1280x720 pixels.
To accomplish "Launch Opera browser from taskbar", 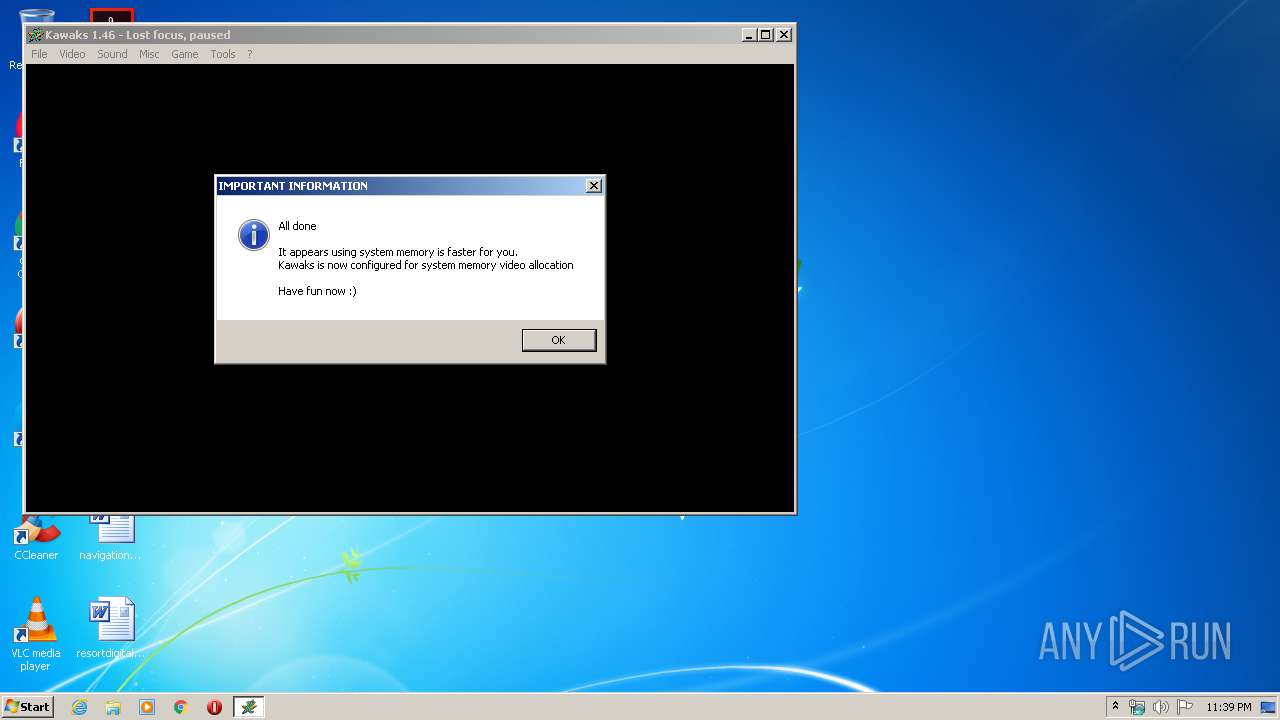I will coord(214,707).
